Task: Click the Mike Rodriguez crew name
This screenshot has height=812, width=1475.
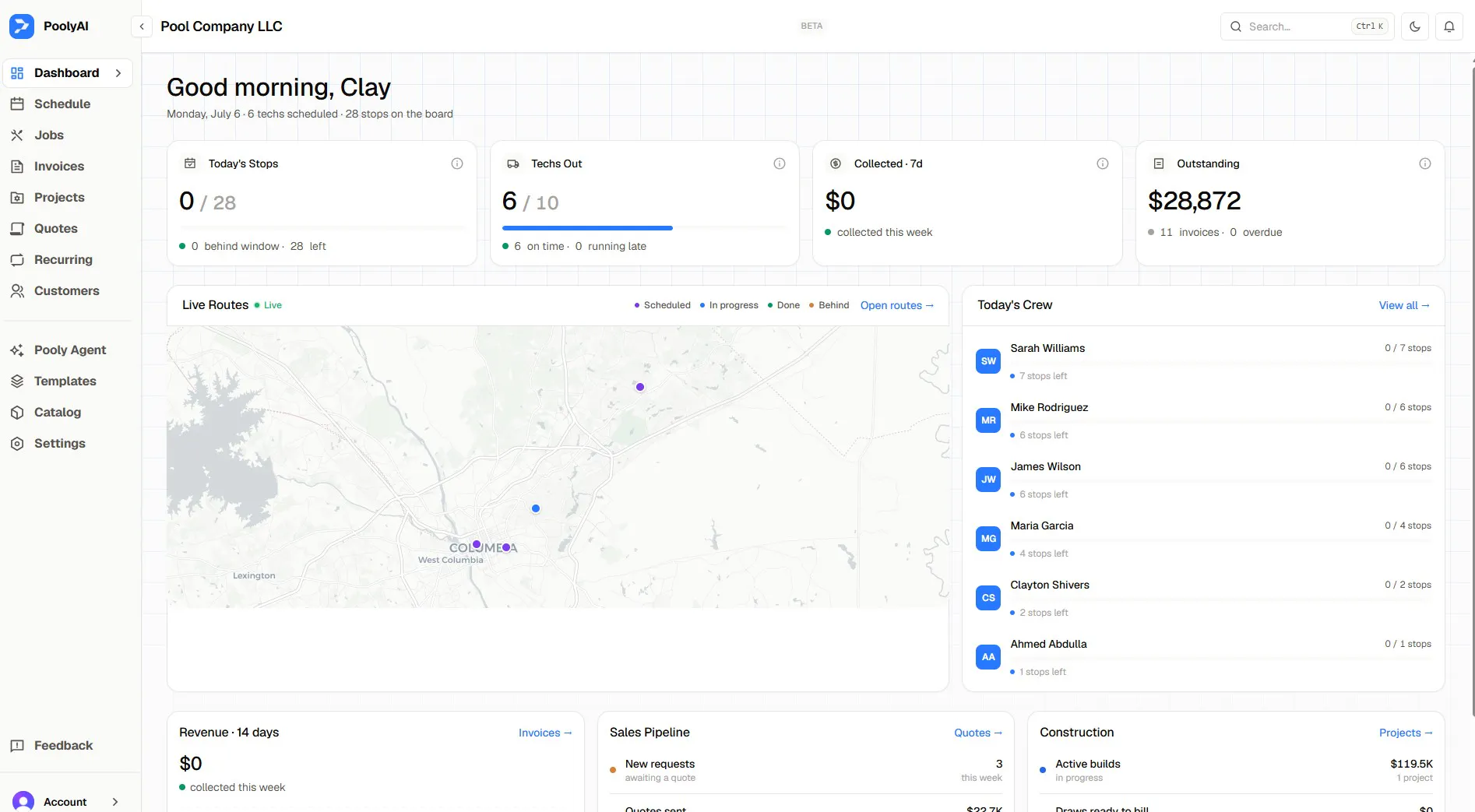Action: coord(1049,407)
